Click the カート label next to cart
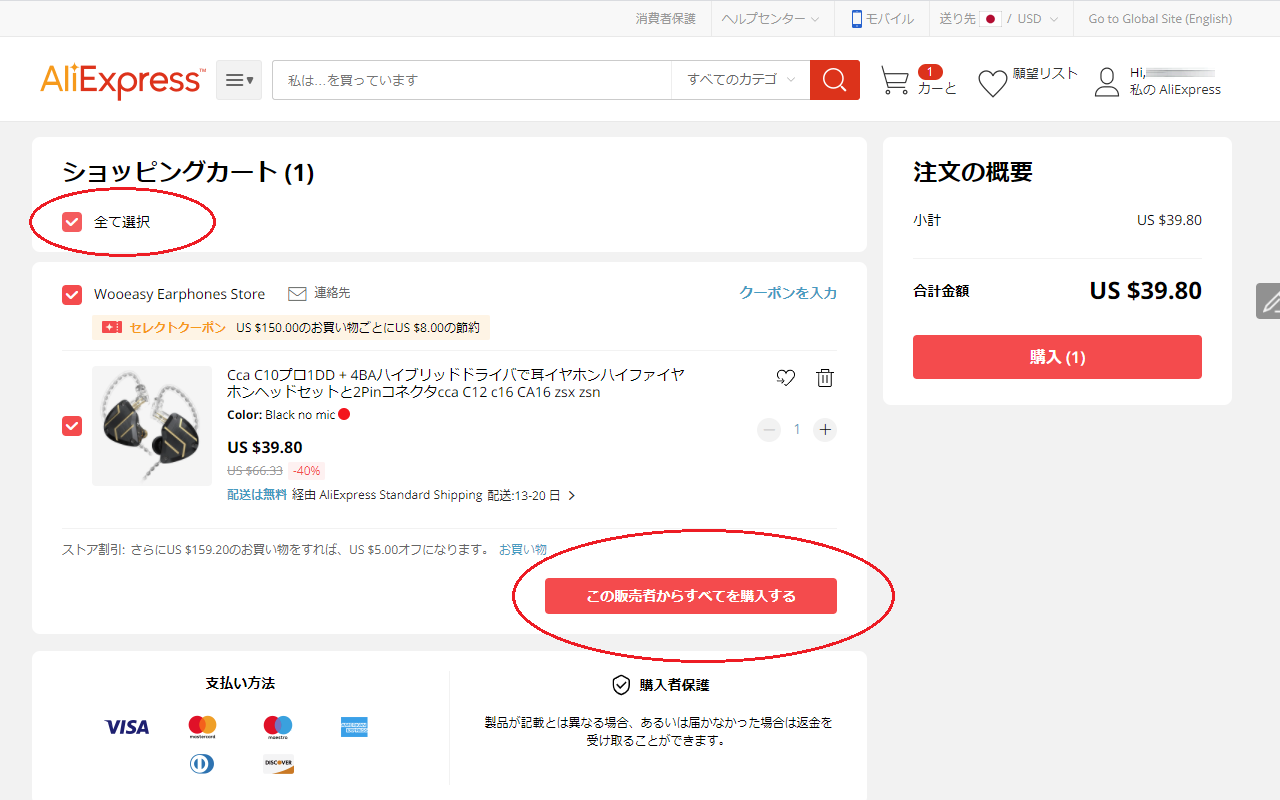This screenshot has width=1280, height=800. [938, 88]
